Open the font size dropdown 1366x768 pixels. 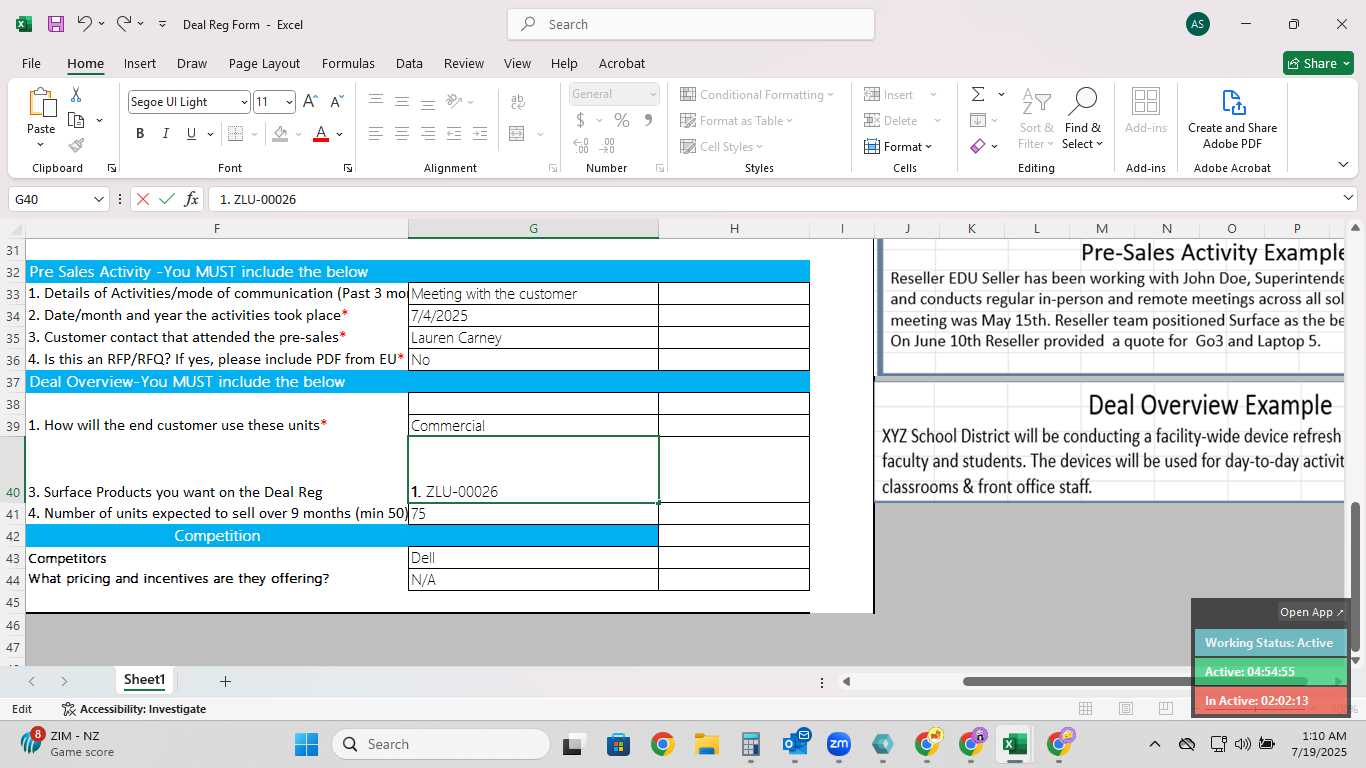(x=289, y=102)
